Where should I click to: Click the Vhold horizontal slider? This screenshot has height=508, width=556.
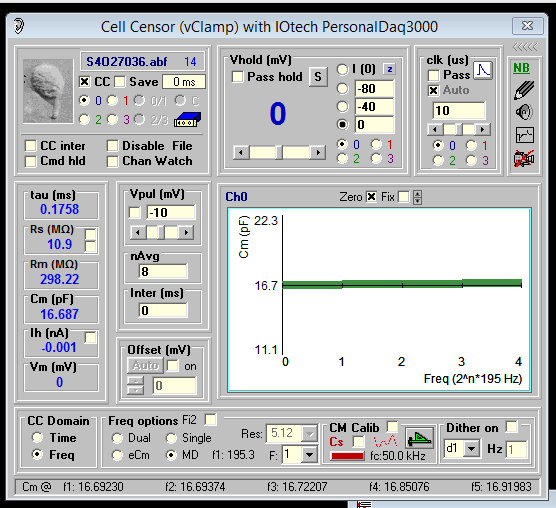click(x=279, y=153)
